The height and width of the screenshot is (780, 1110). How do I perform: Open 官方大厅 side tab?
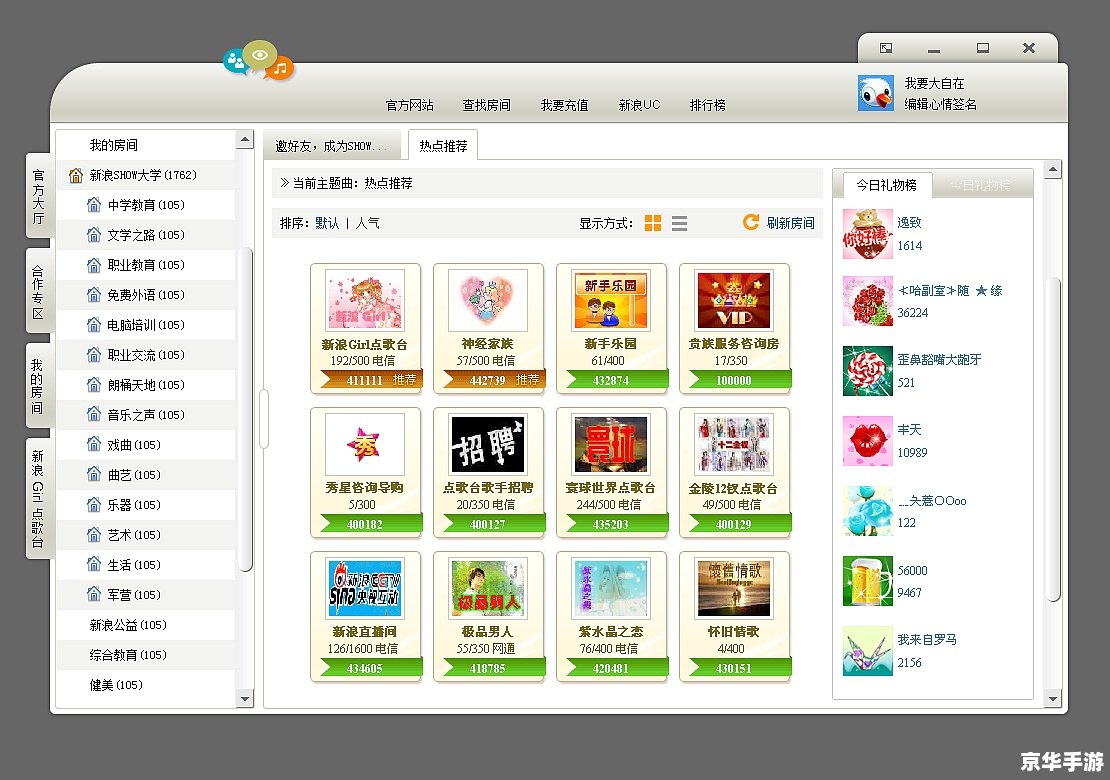(x=38, y=197)
